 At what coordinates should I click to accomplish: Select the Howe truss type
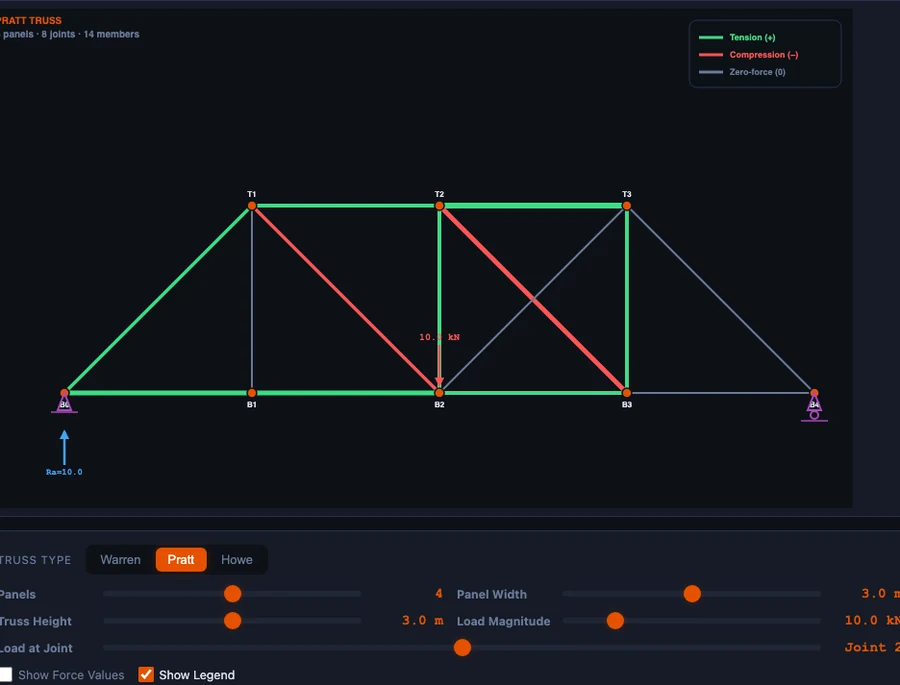tap(236, 560)
